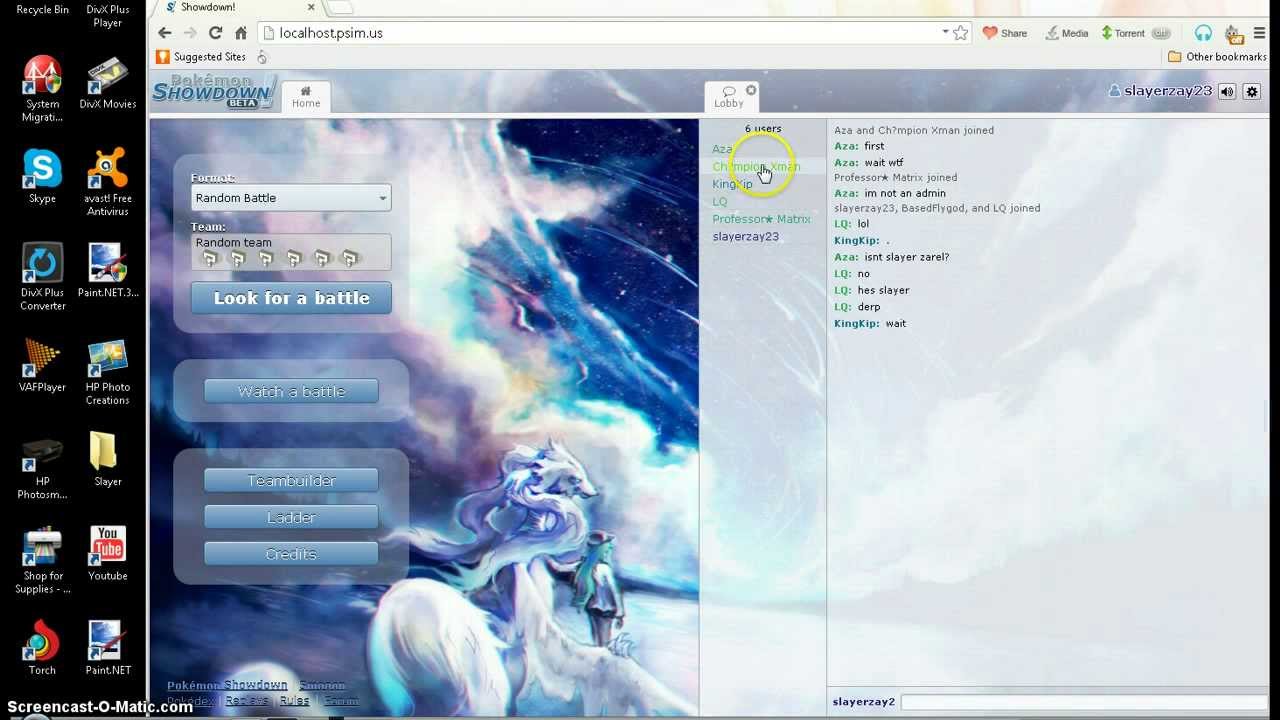
Task: Open Skype desktop icon
Action: point(42,175)
